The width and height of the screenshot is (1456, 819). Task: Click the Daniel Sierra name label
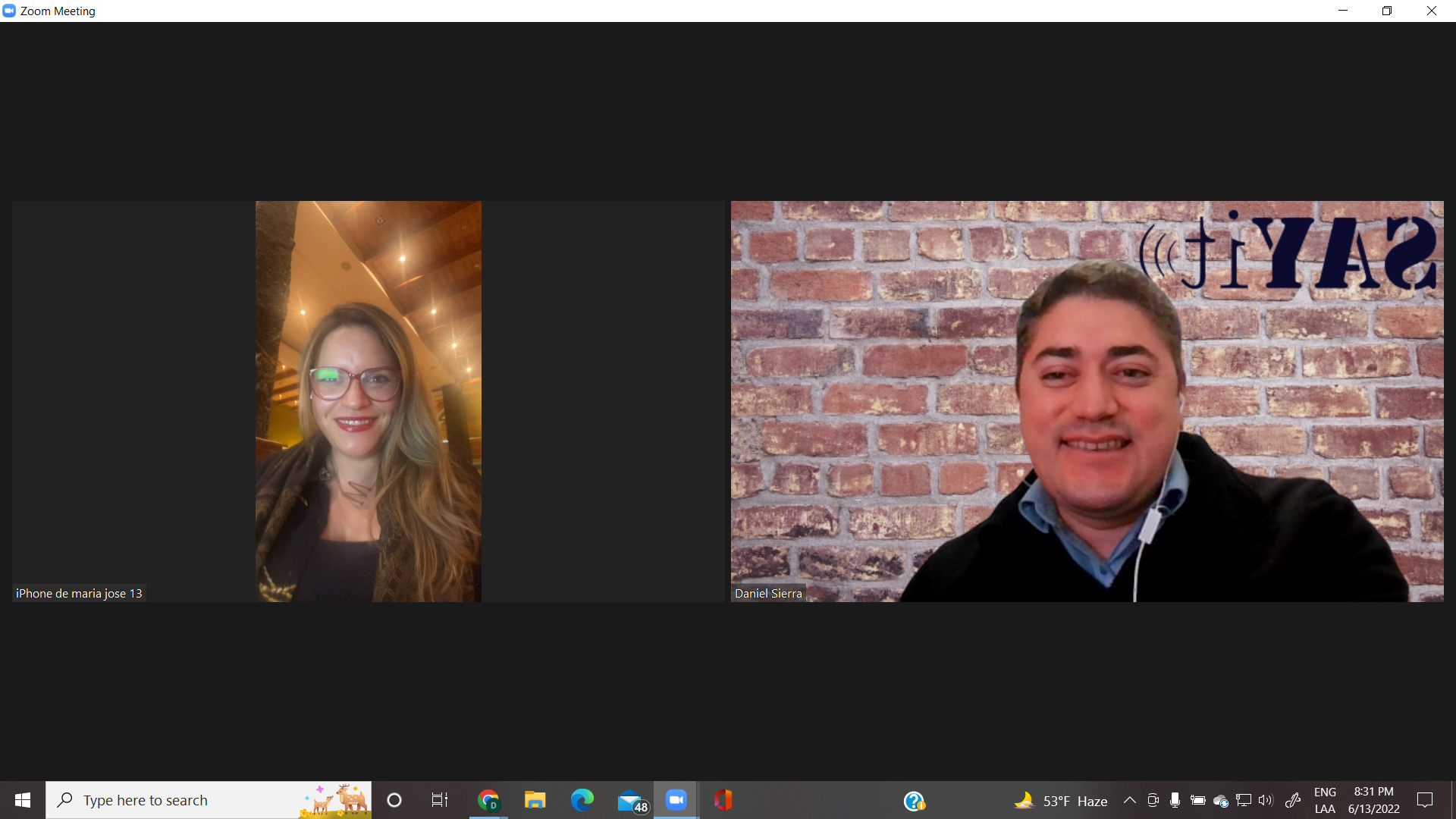coord(768,593)
